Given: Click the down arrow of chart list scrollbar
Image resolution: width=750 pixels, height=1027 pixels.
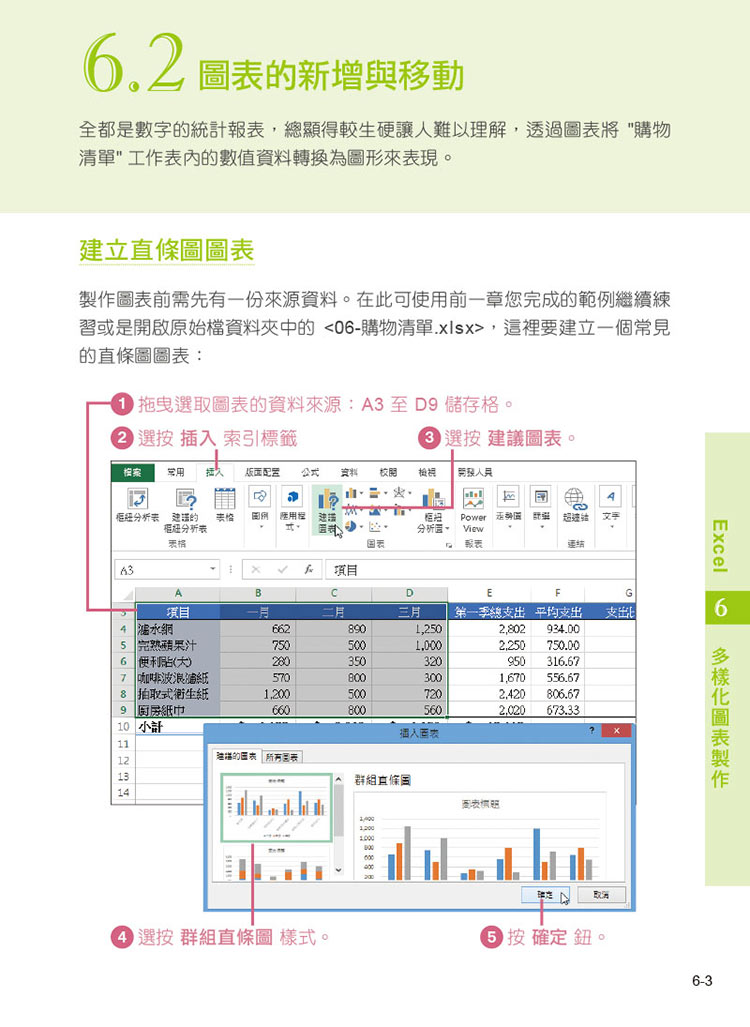Looking at the screenshot, I should (337, 871).
